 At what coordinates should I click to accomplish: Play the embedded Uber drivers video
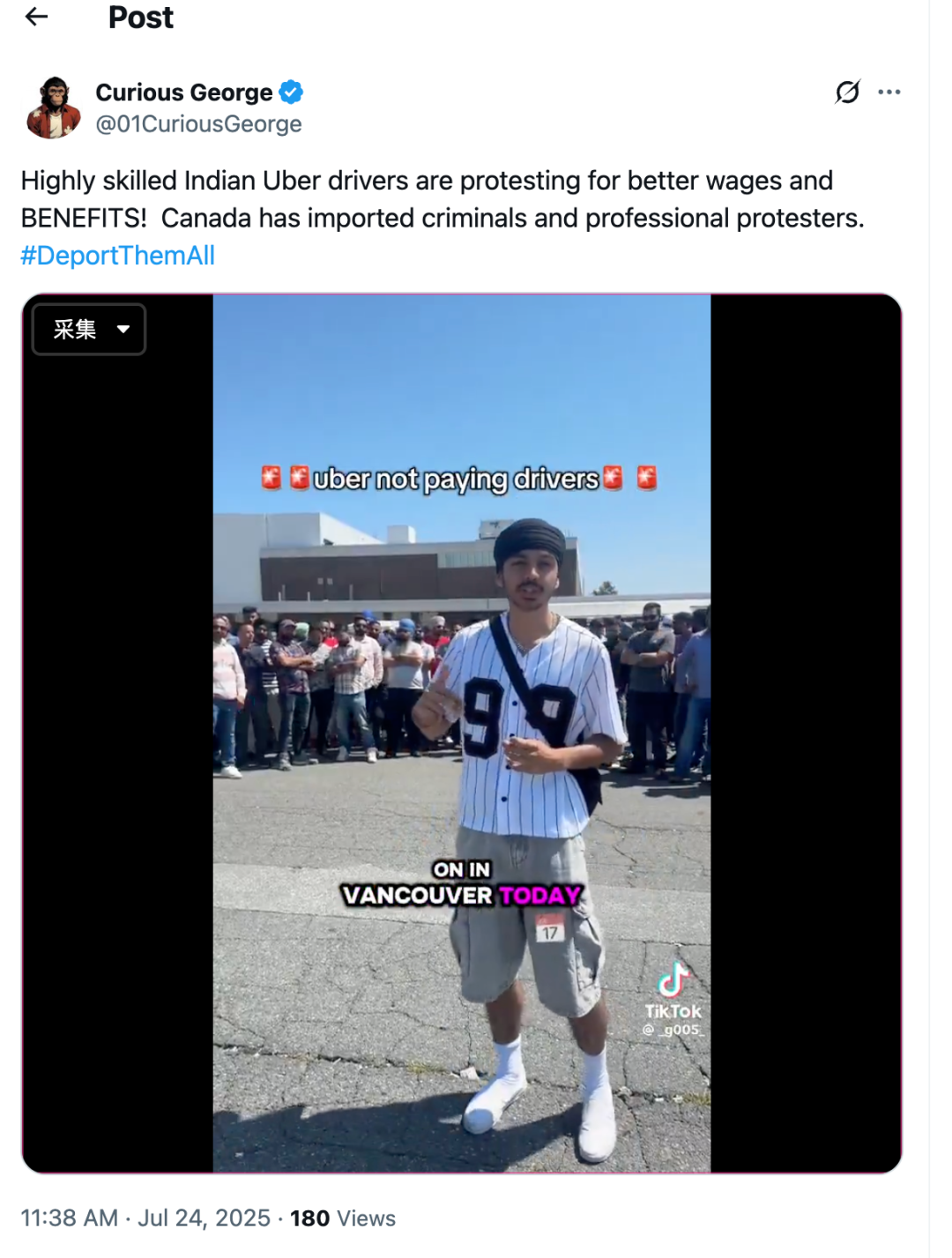[462, 733]
